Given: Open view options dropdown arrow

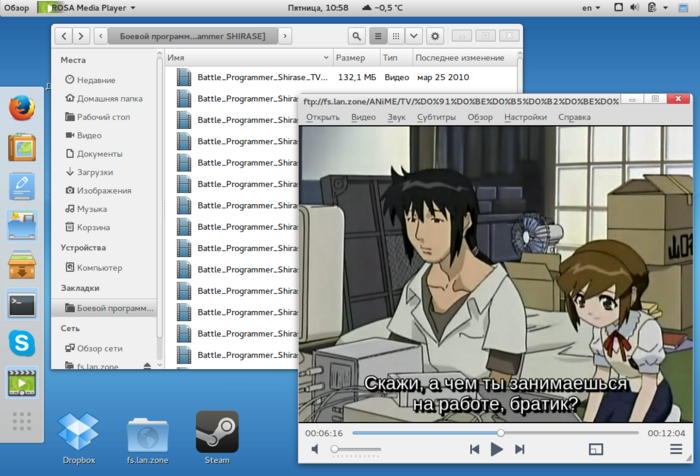Looking at the screenshot, I should (x=414, y=36).
